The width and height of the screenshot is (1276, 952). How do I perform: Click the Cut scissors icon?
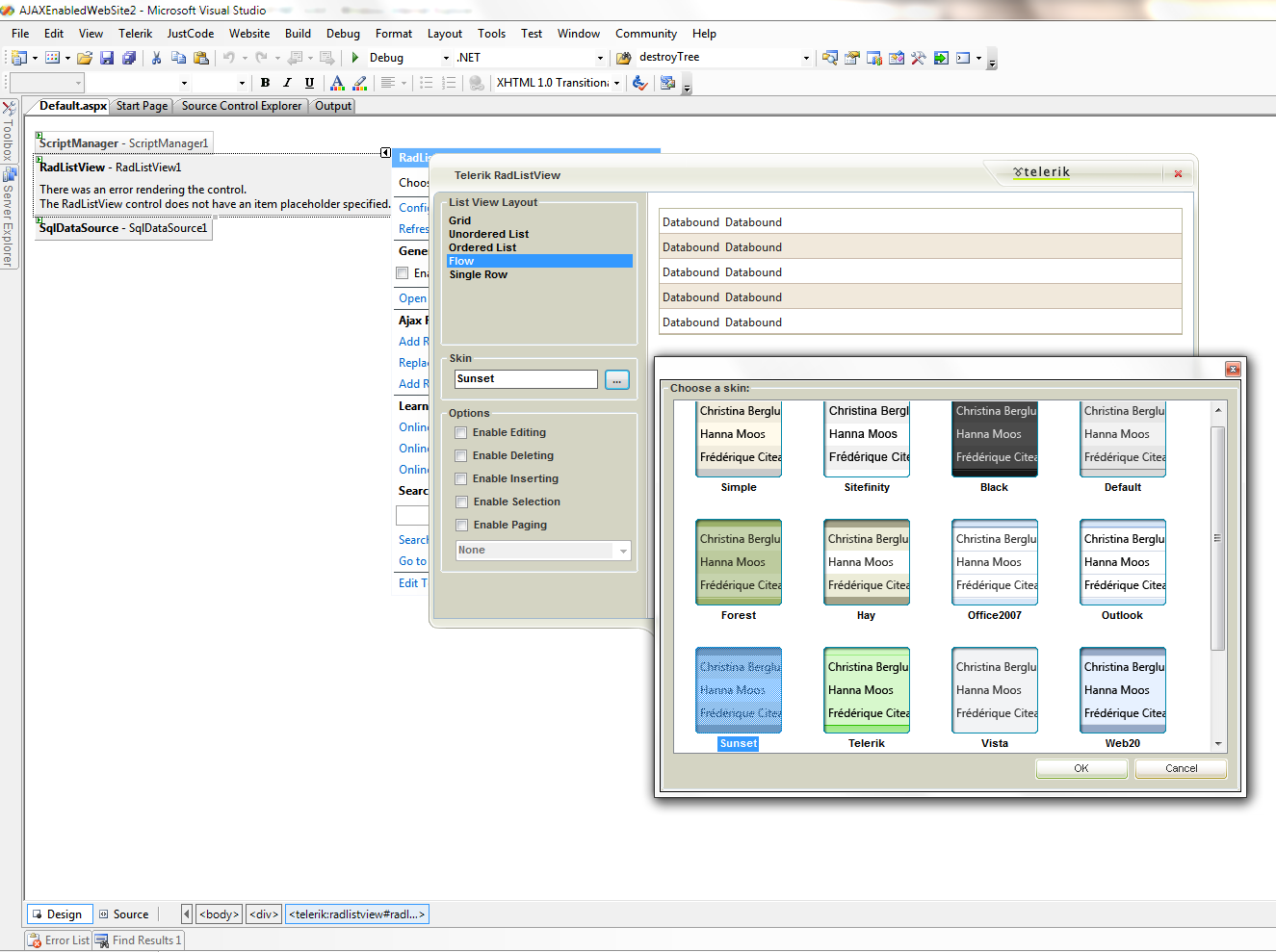(x=156, y=58)
